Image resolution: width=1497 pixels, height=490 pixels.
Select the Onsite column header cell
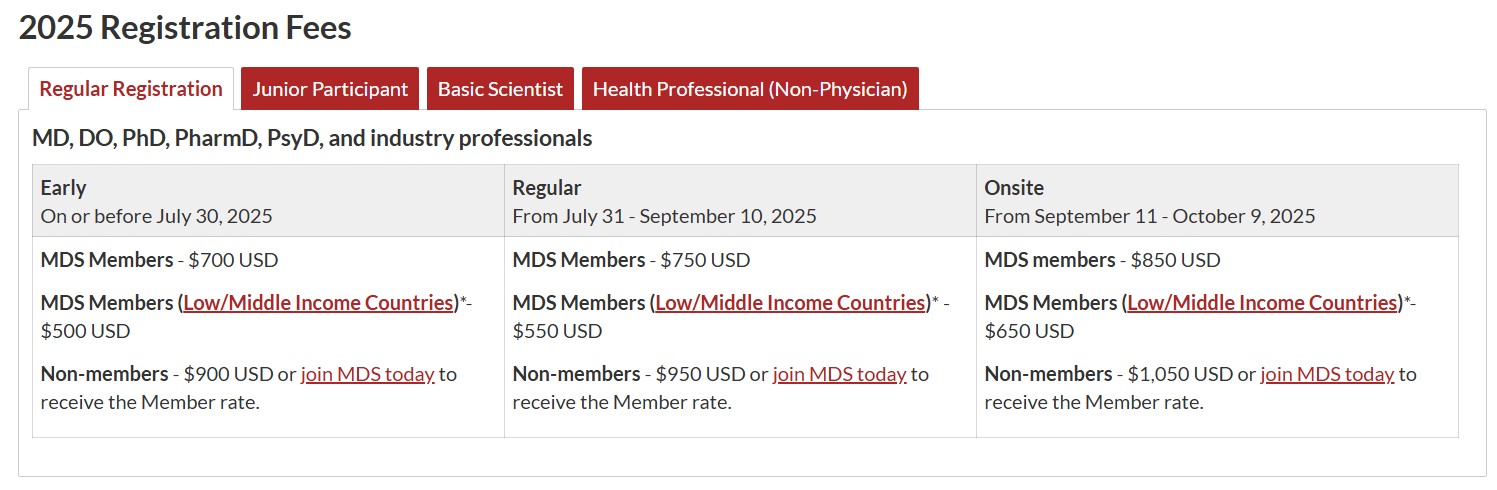point(1217,201)
